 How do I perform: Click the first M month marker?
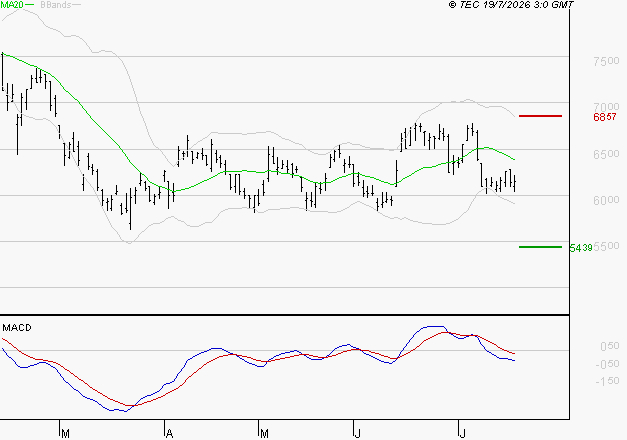pos(66,434)
